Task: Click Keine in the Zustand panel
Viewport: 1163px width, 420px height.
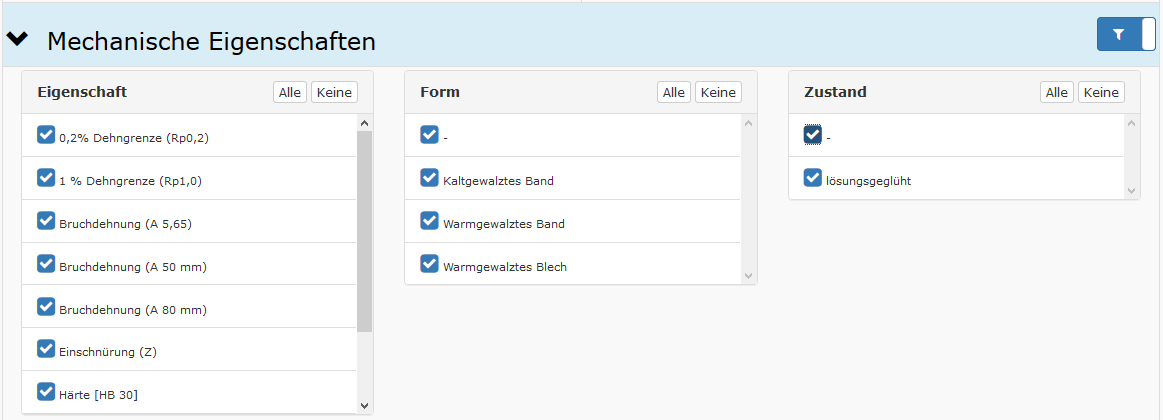Action: (1101, 92)
